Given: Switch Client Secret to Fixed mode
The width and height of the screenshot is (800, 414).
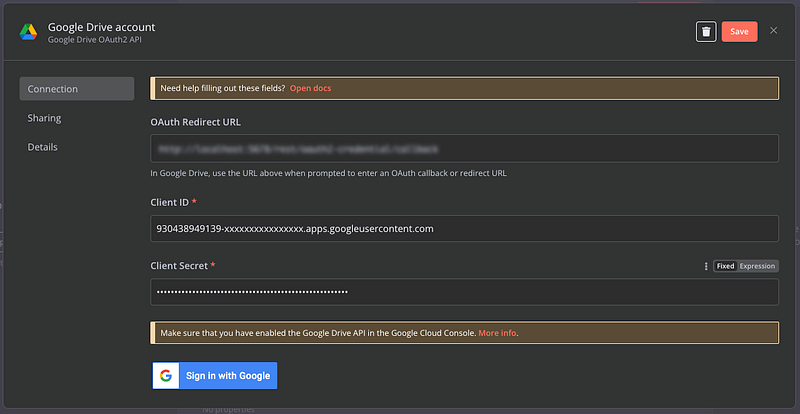Looking at the screenshot, I should pos(725,266).
